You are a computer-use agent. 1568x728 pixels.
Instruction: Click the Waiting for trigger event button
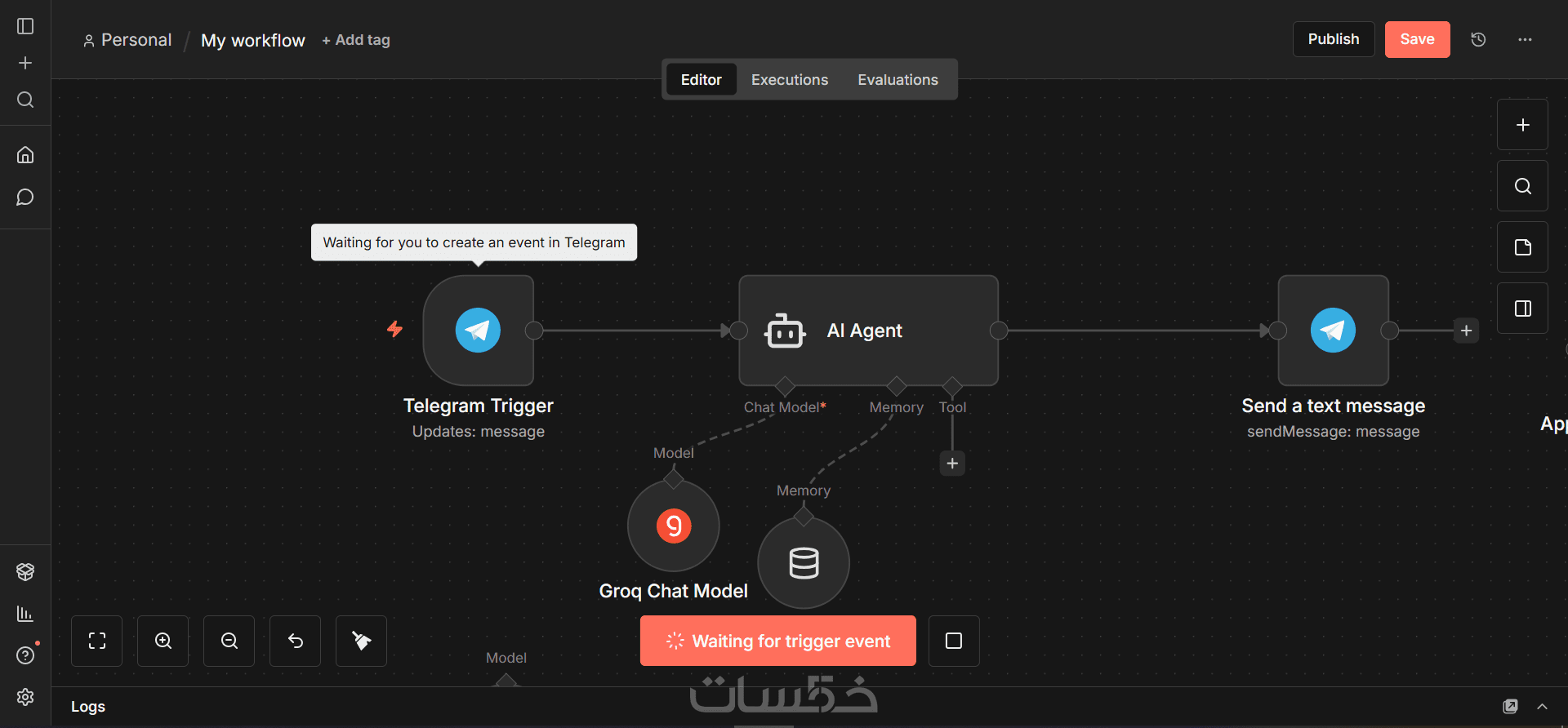point(778,641)
